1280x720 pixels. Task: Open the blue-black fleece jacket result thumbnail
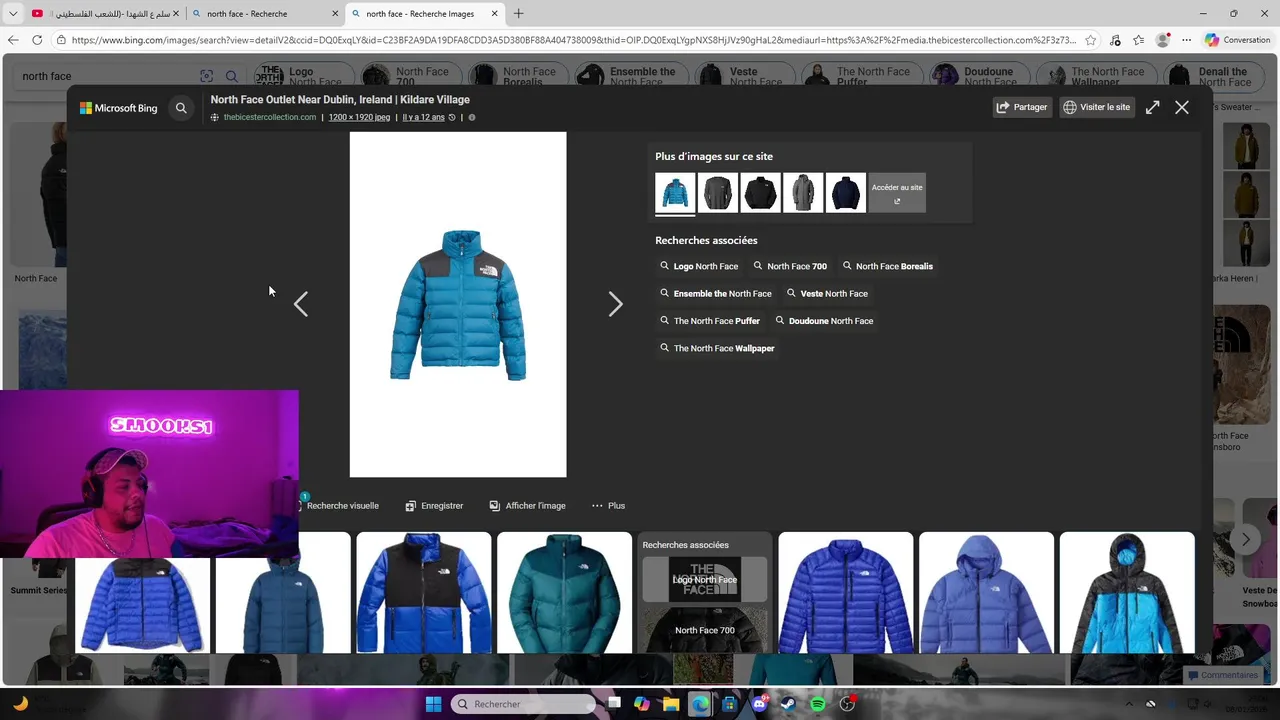[x=424, y=592]
